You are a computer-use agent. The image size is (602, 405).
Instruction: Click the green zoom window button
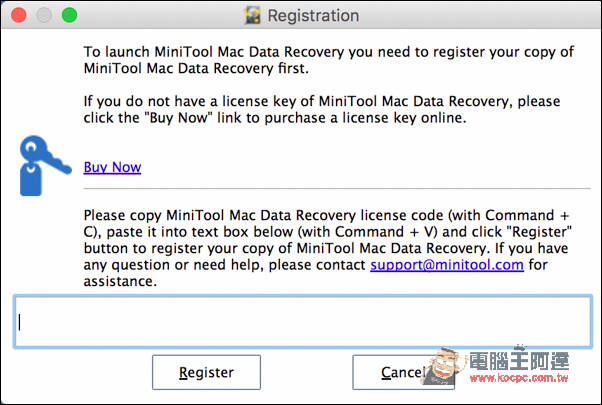[x=69, y=15]
